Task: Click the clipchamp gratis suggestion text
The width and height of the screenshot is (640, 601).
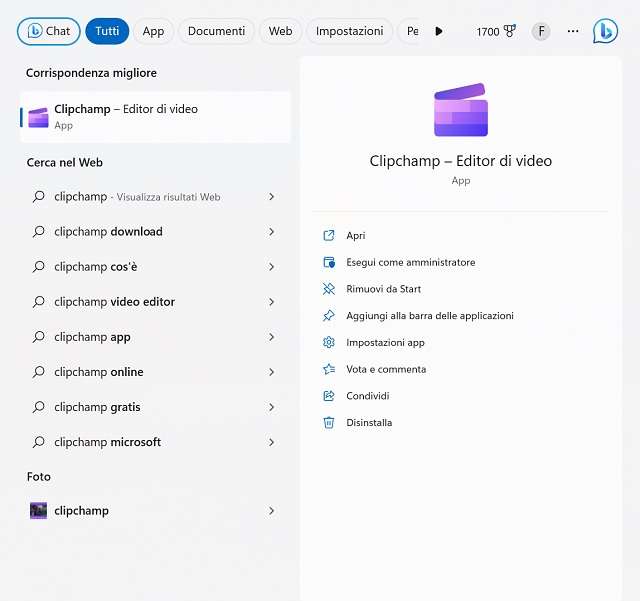Action: [97, 407]
